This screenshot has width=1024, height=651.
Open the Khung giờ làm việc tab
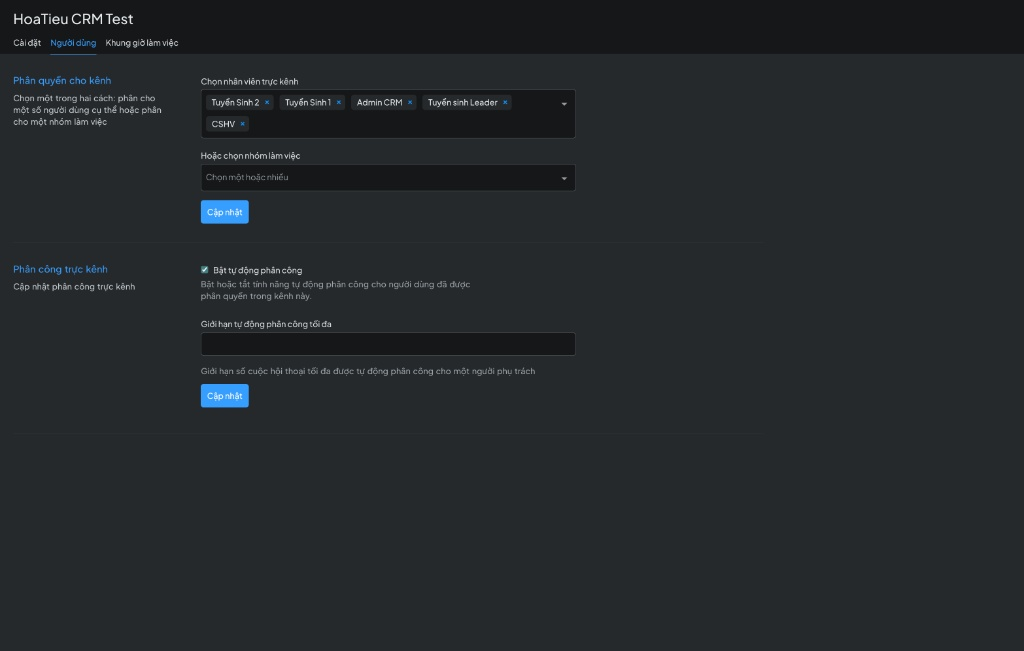point(142,43)
